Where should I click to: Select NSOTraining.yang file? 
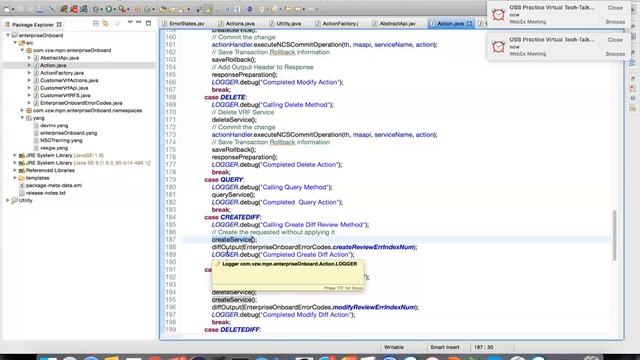point(61,140)
